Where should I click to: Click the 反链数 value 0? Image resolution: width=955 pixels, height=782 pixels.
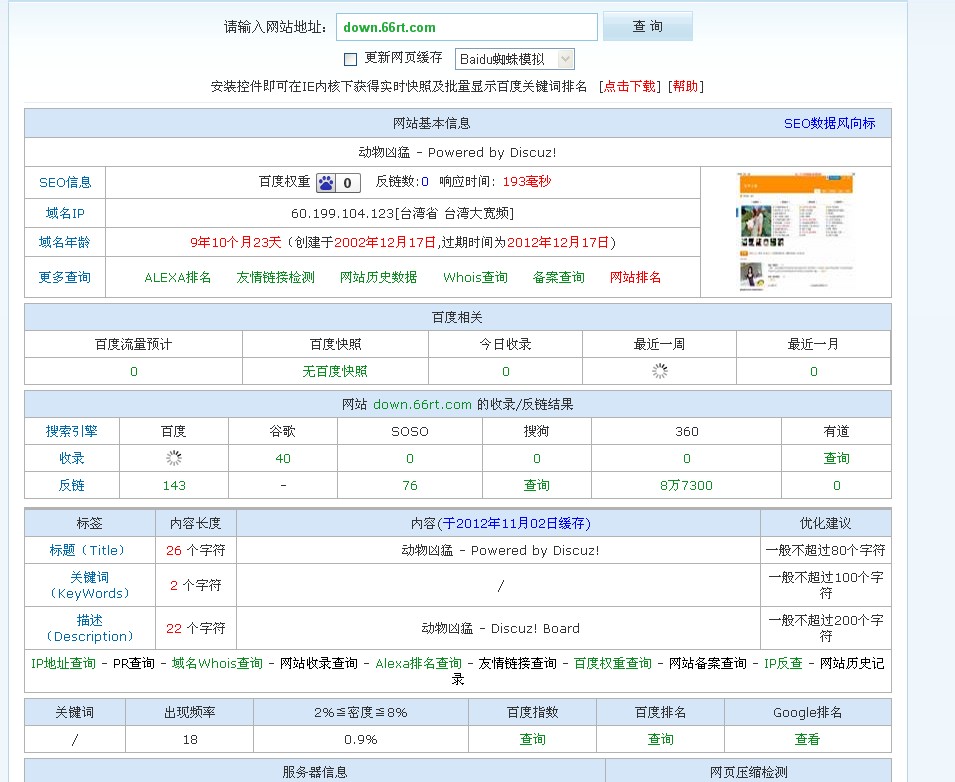point(425,181)
